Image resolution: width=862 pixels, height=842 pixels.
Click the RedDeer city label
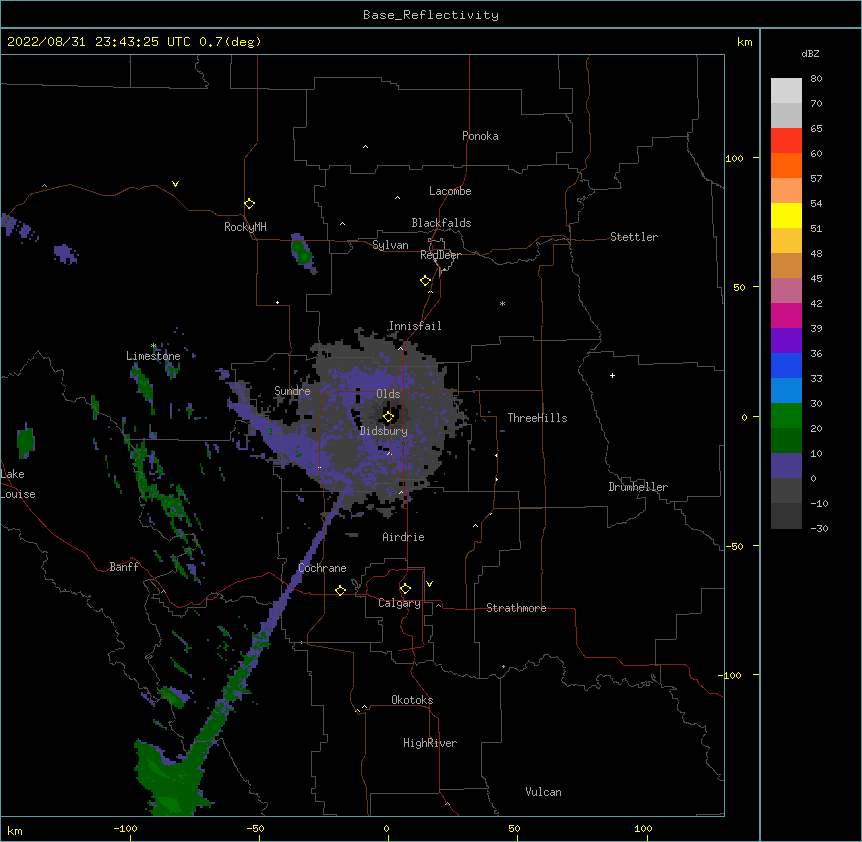(440, 255)
